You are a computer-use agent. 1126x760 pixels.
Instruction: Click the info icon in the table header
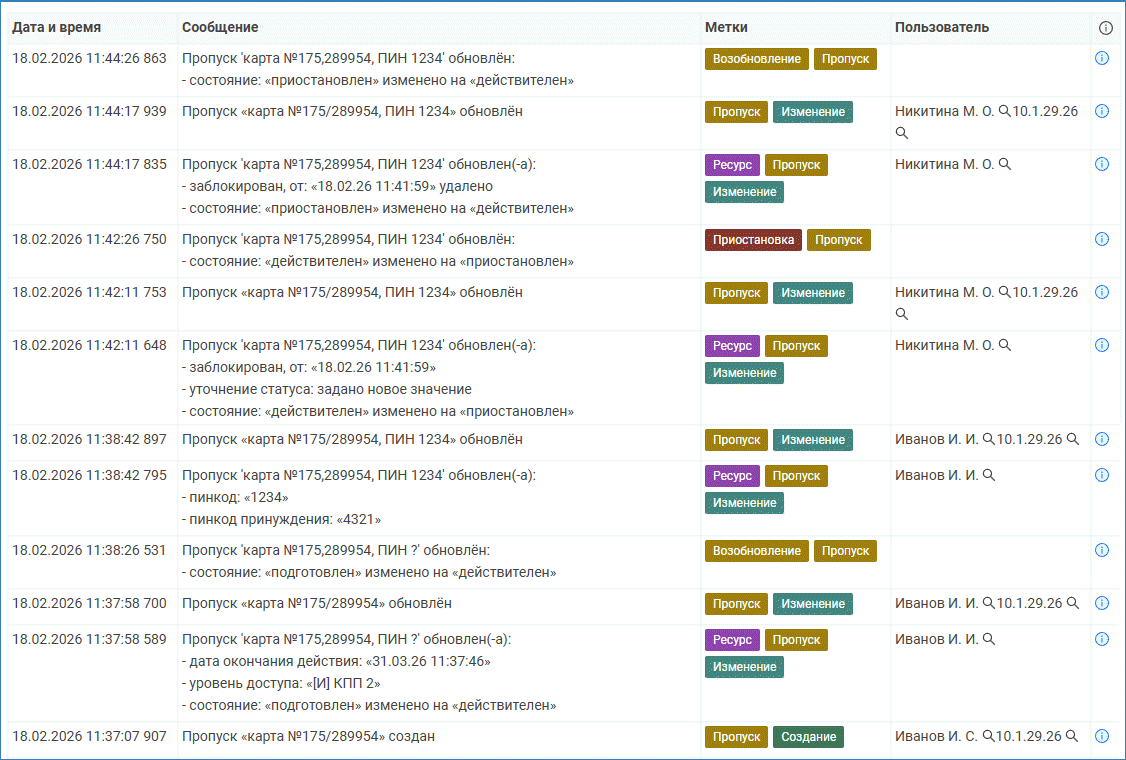pos(1105,28)
